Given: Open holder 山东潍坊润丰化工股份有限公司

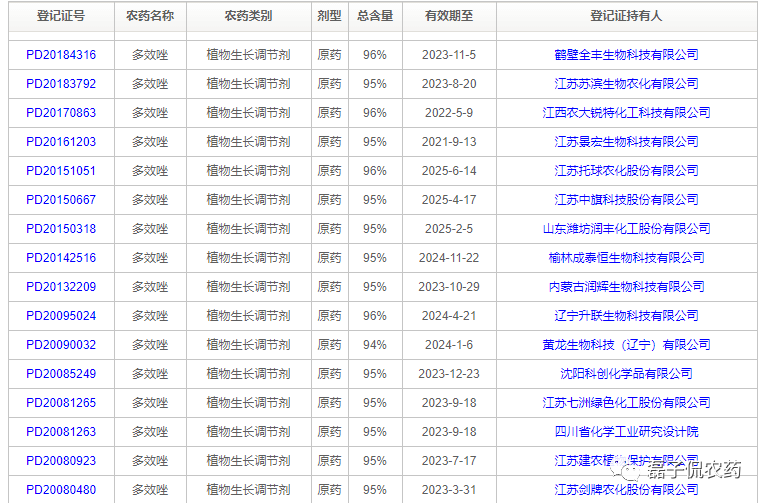Looking at the screenshot, I should (x=626, y=229).
